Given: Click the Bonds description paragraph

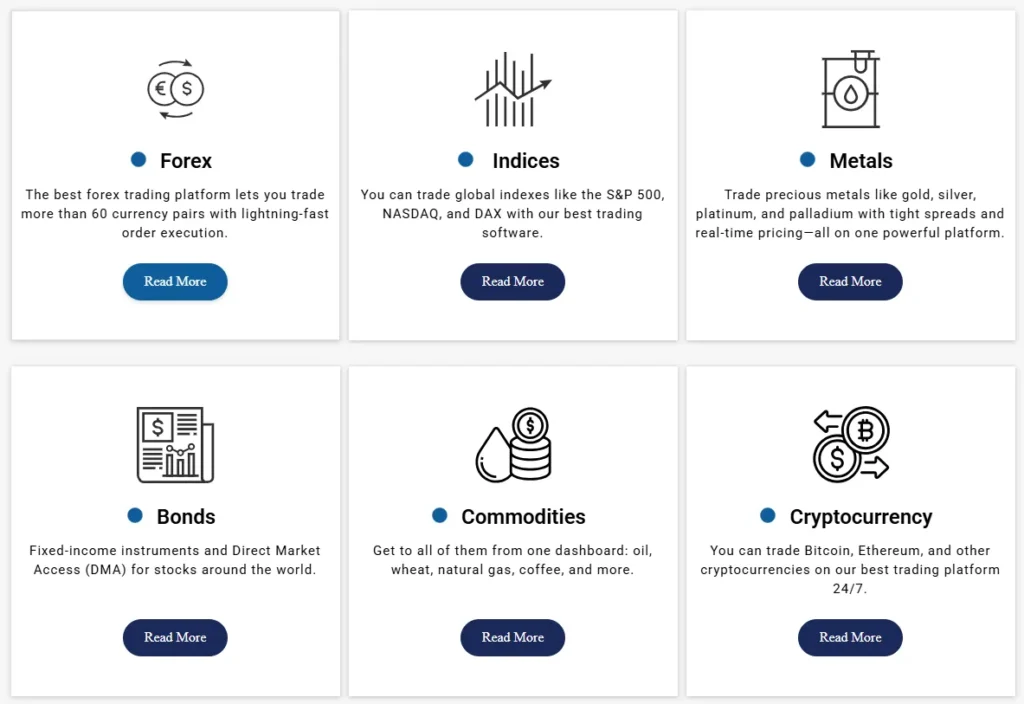Looking at the screenshot, I should pos(175,560).
